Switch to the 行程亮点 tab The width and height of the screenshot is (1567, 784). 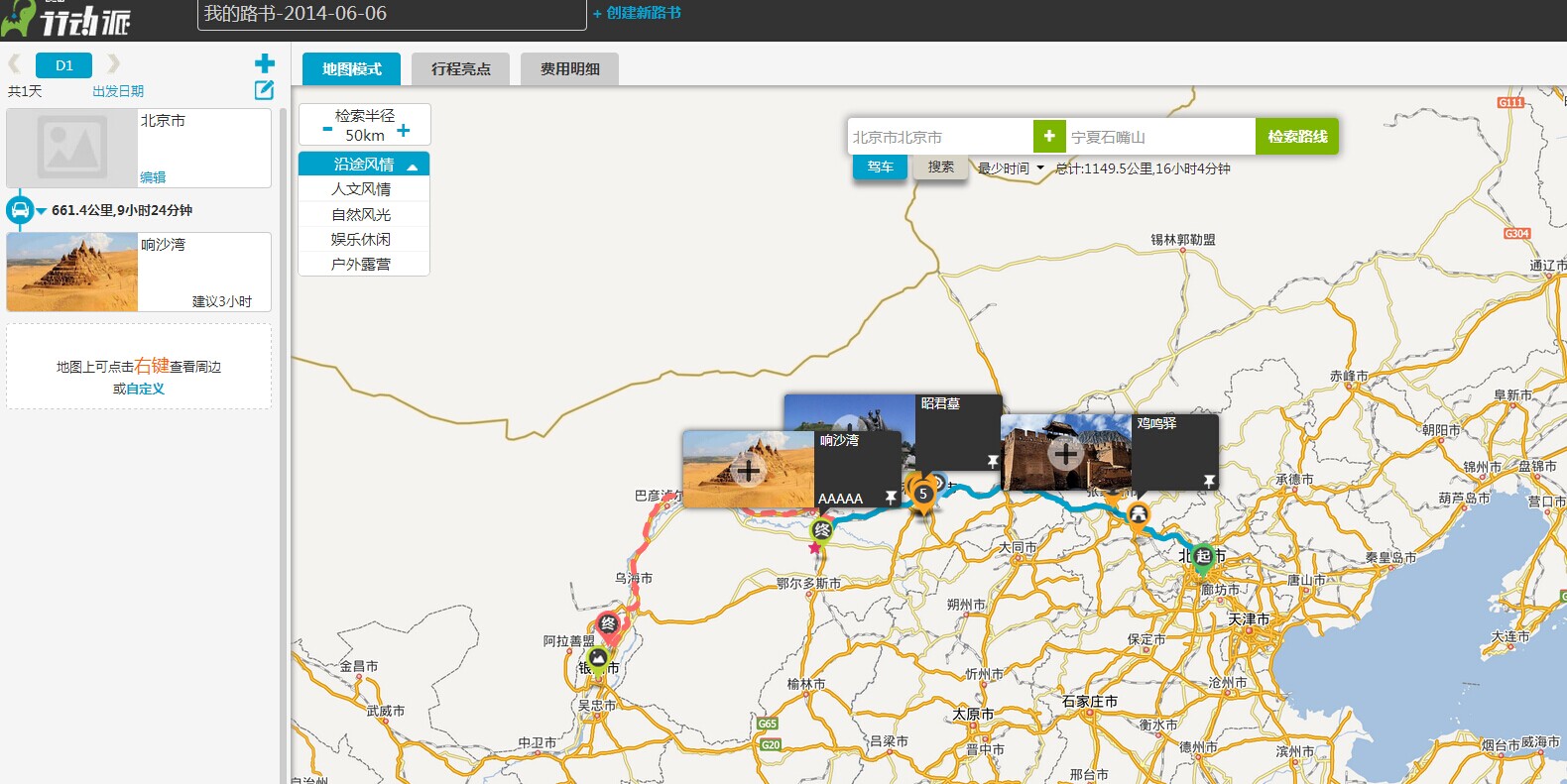tap(461, 68)
